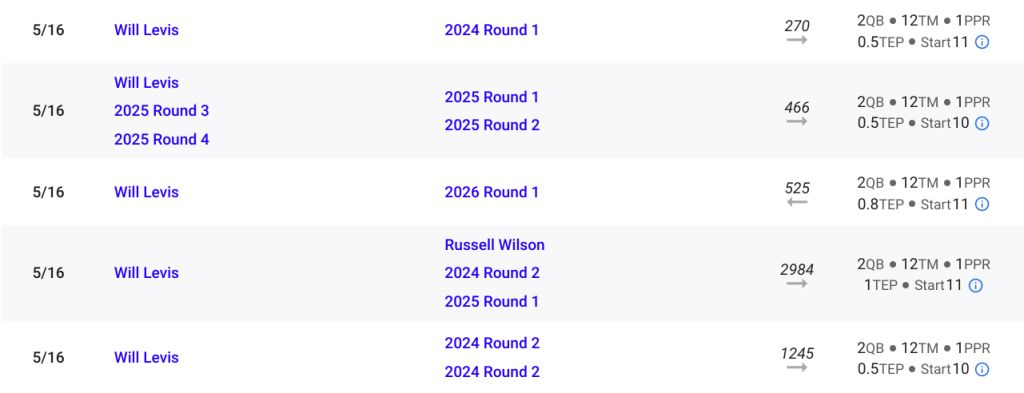Select the 2025 Round 3 pick link
Viewport: 1024px width, 393px height.
161,110
